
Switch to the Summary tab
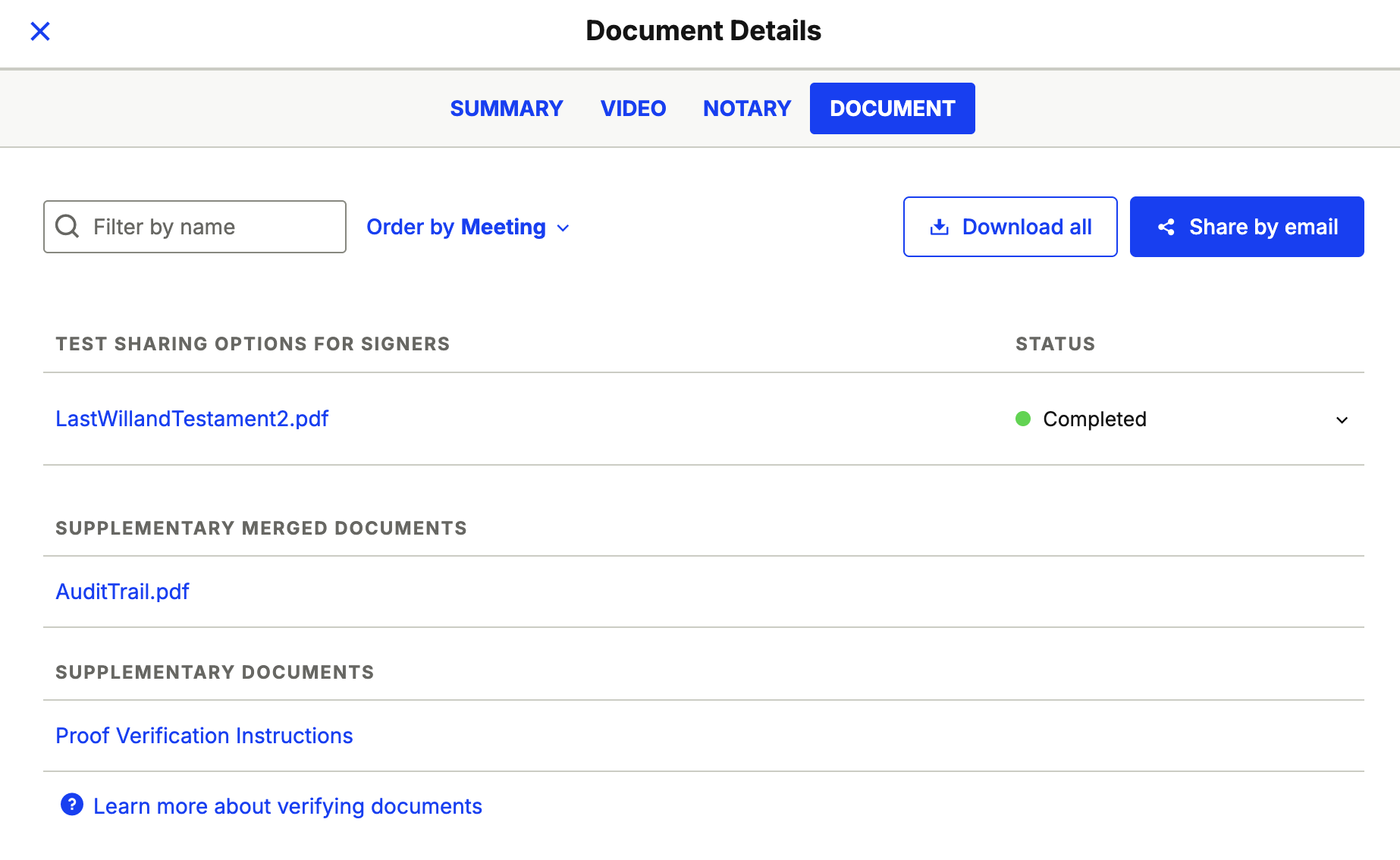[x=506, y=108]
